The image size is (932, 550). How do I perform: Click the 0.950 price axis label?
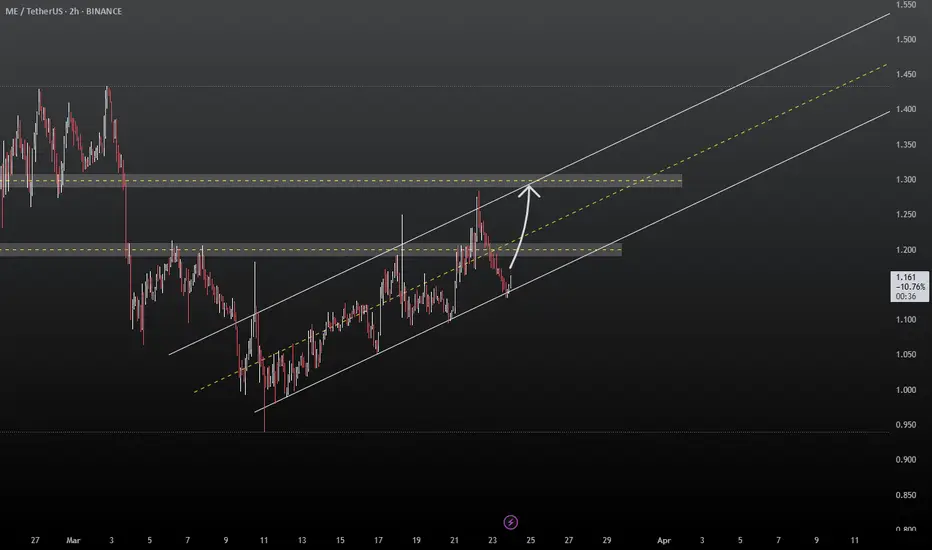pyautogui.click(x=906, y=425)
